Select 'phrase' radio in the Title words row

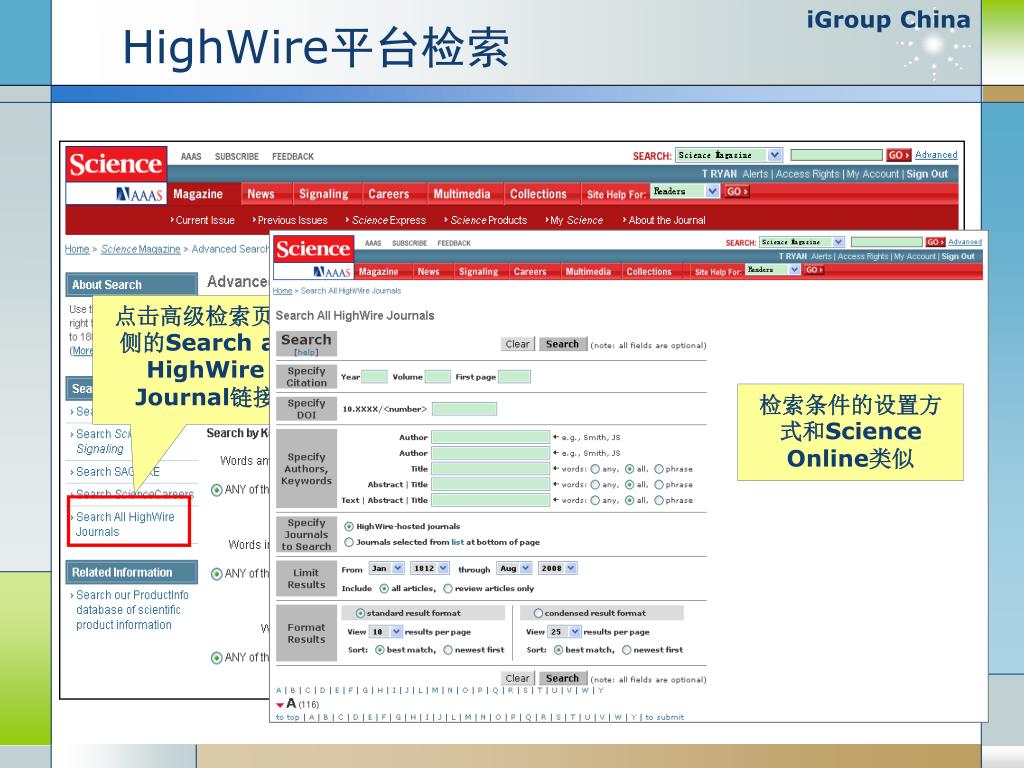tap(659, 469)
